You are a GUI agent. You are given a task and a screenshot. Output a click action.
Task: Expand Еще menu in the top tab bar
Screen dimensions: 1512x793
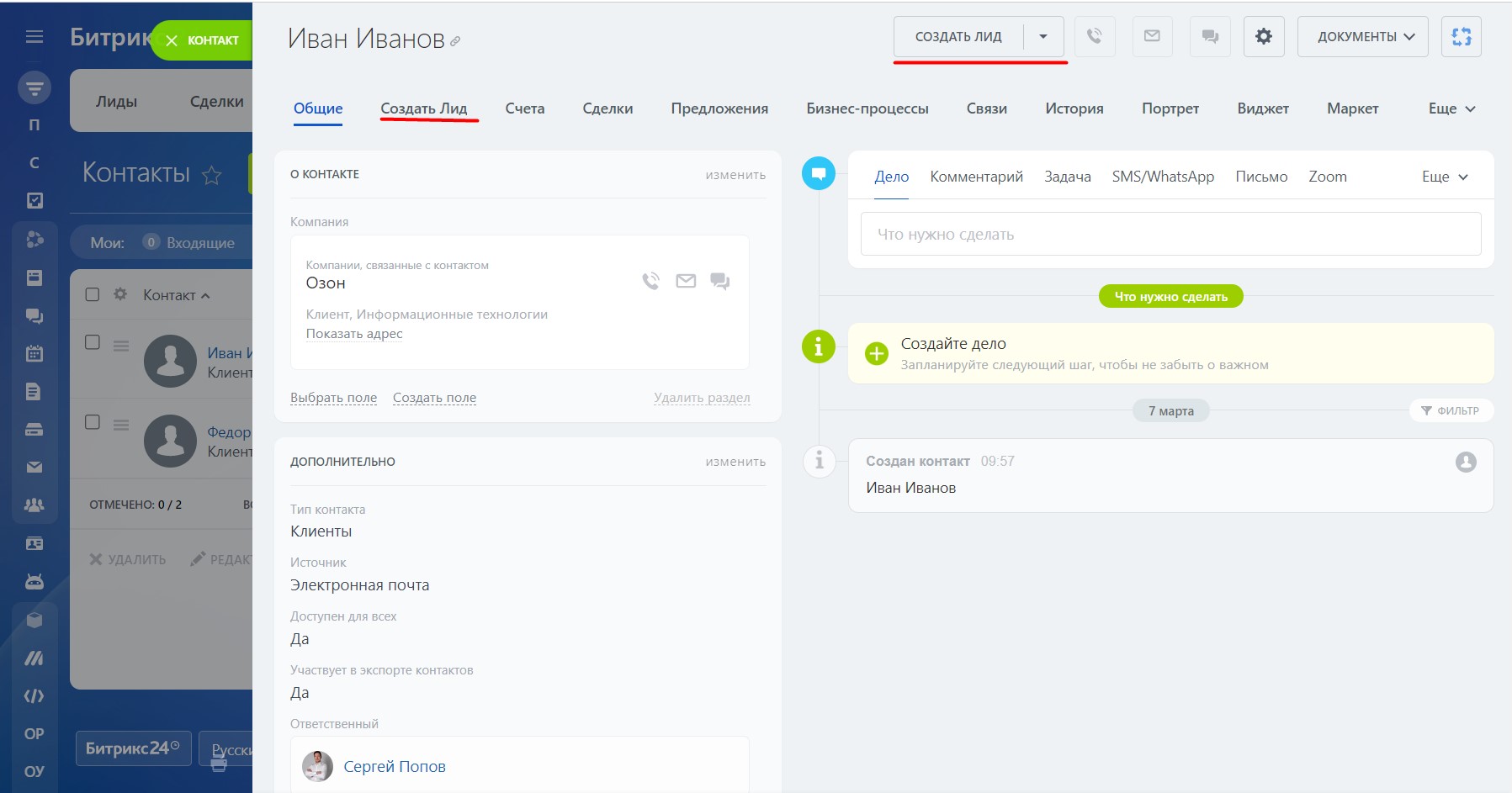click(1451, 108)
